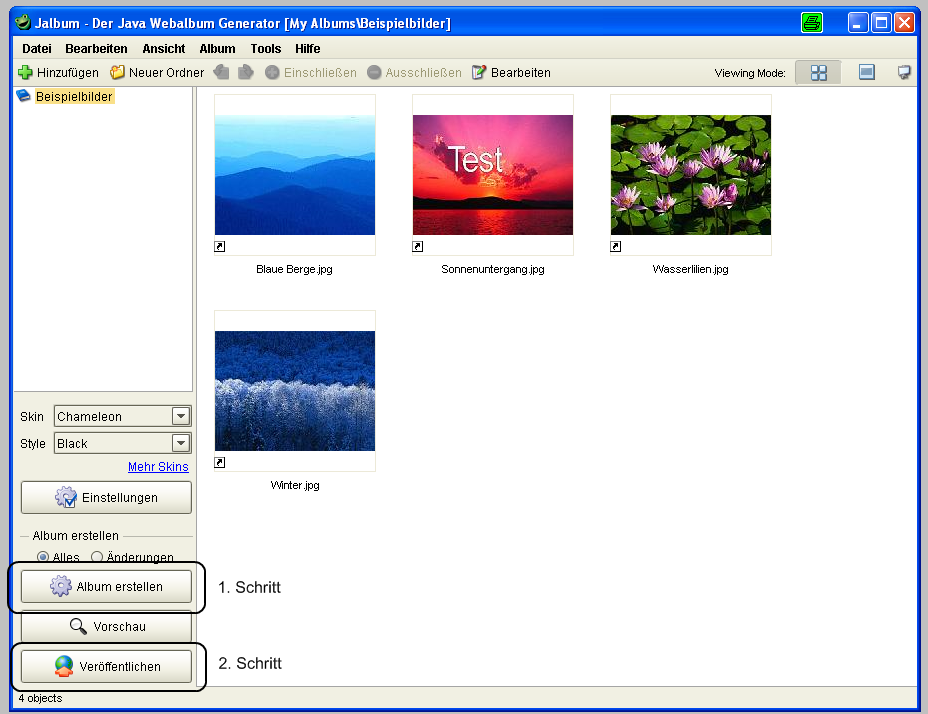Open the Album menu
The height and width of the screenshot is (714, 928).
[x=217, y=49]
